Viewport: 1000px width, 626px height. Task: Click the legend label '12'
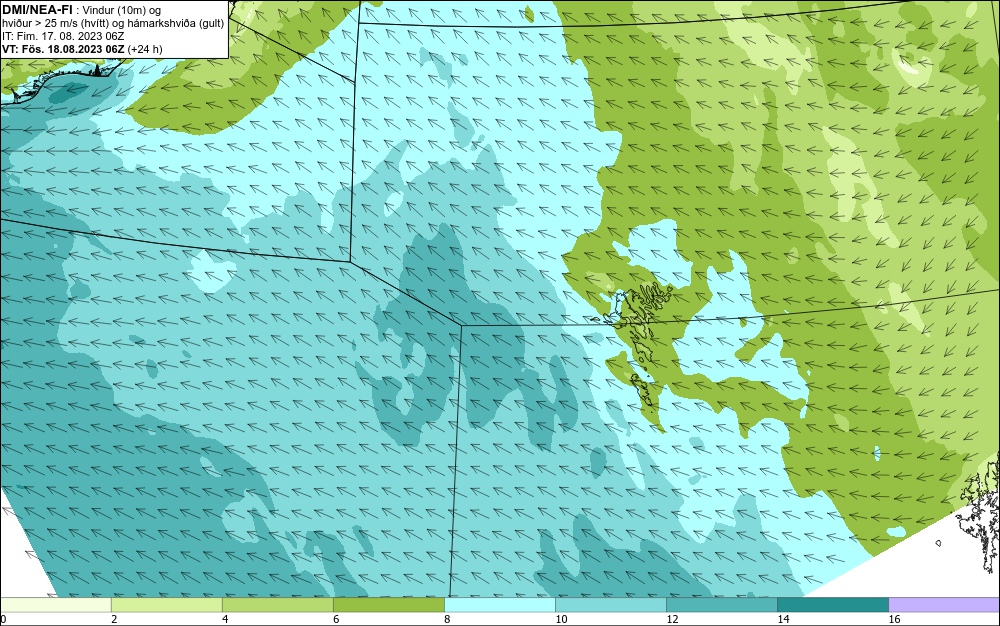point(672,619)
